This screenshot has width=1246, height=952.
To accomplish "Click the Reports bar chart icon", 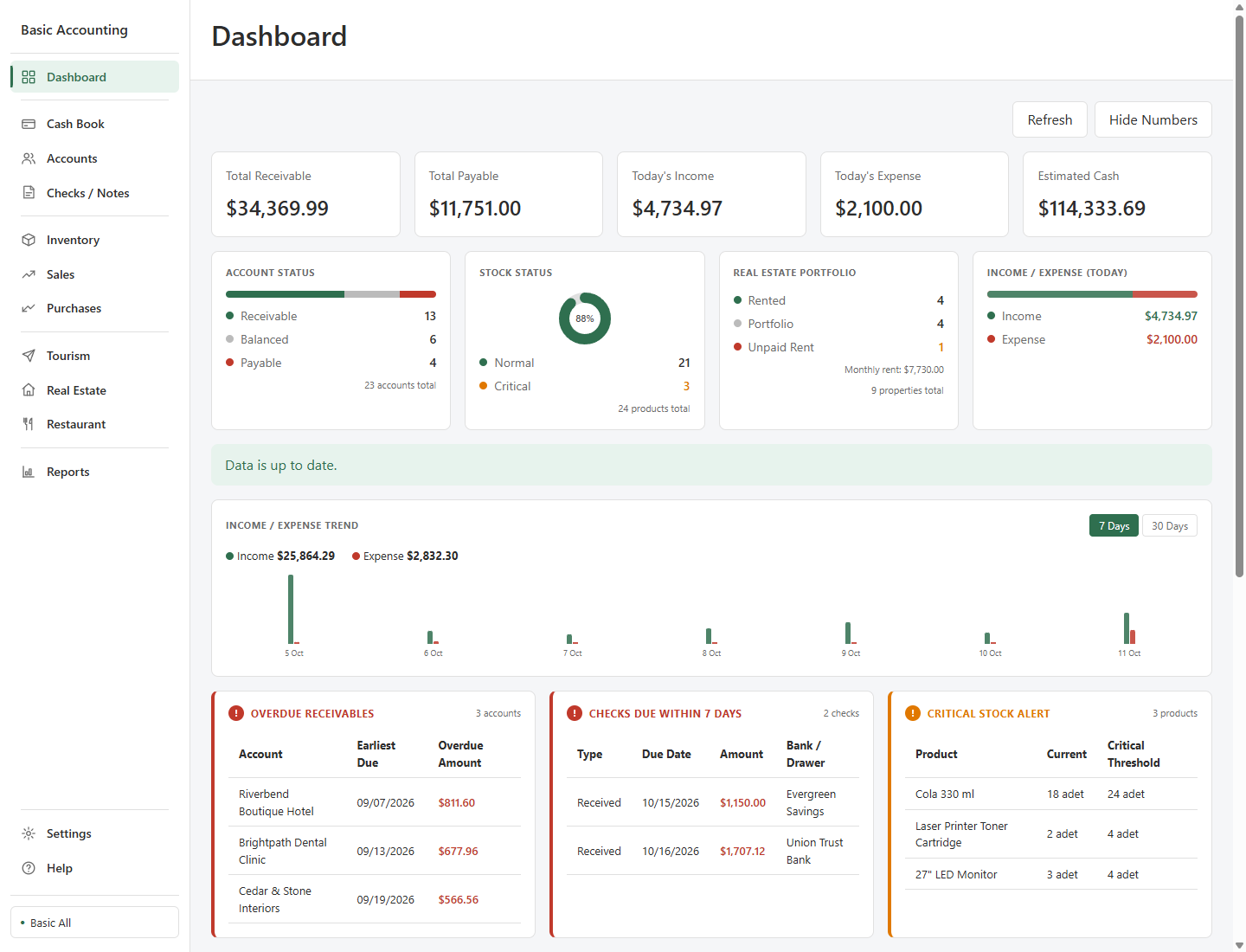I will 29,472.
